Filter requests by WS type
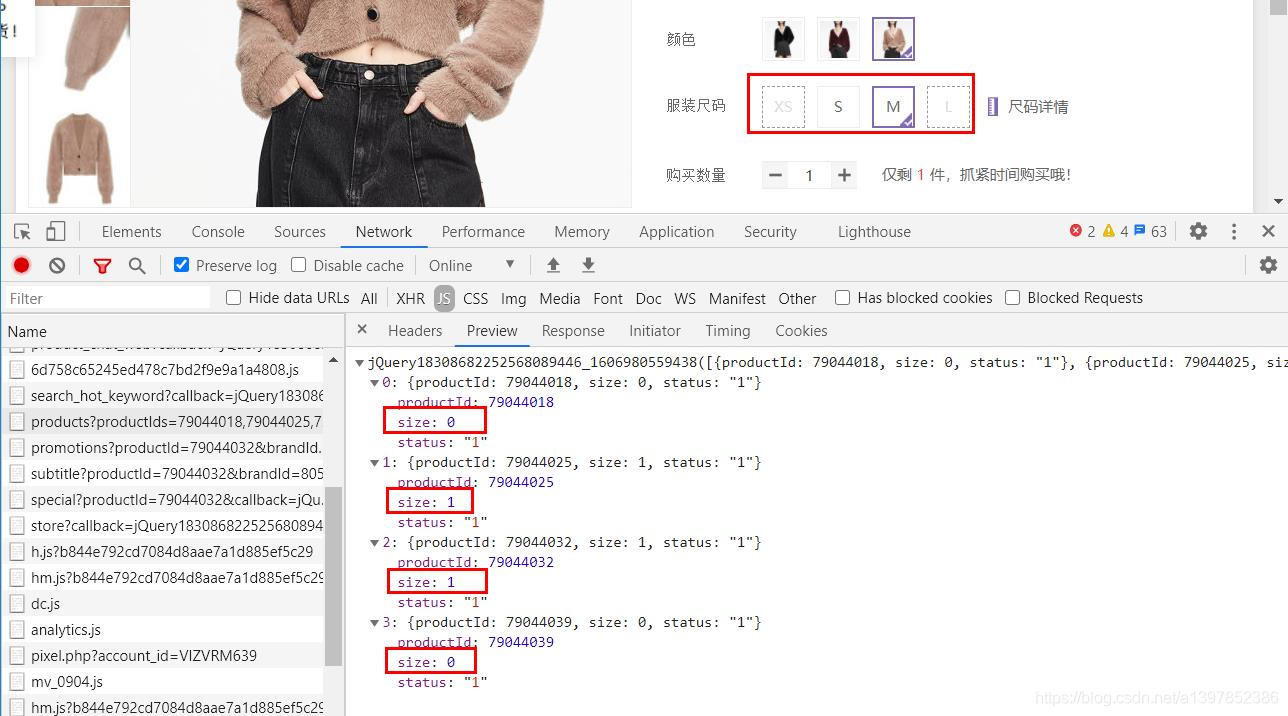 [x=685, y=298]
